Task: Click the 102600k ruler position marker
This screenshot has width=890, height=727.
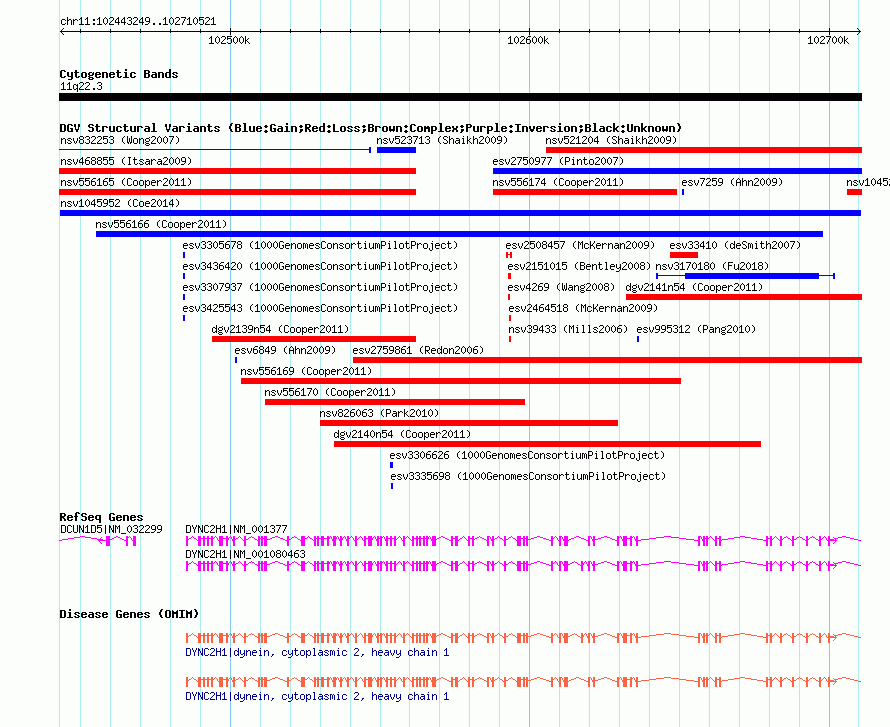Action: 528,40
